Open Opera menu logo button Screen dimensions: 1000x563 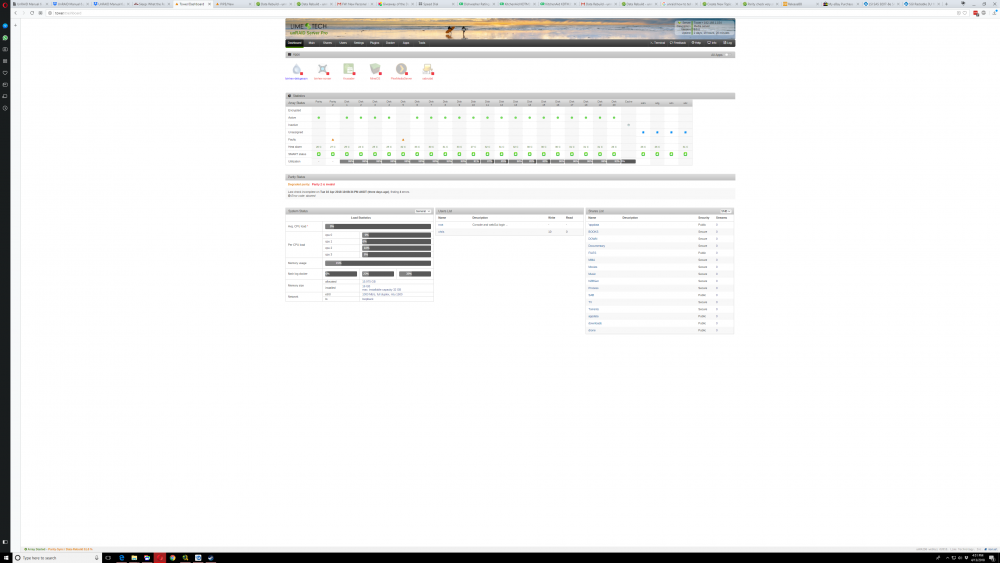pyautogui.click(x=5, y=4)
